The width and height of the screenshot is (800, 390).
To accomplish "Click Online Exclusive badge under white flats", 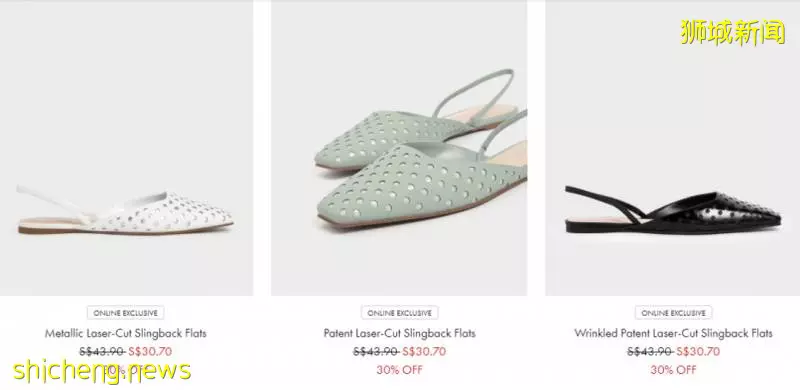I will click(125, 313).
